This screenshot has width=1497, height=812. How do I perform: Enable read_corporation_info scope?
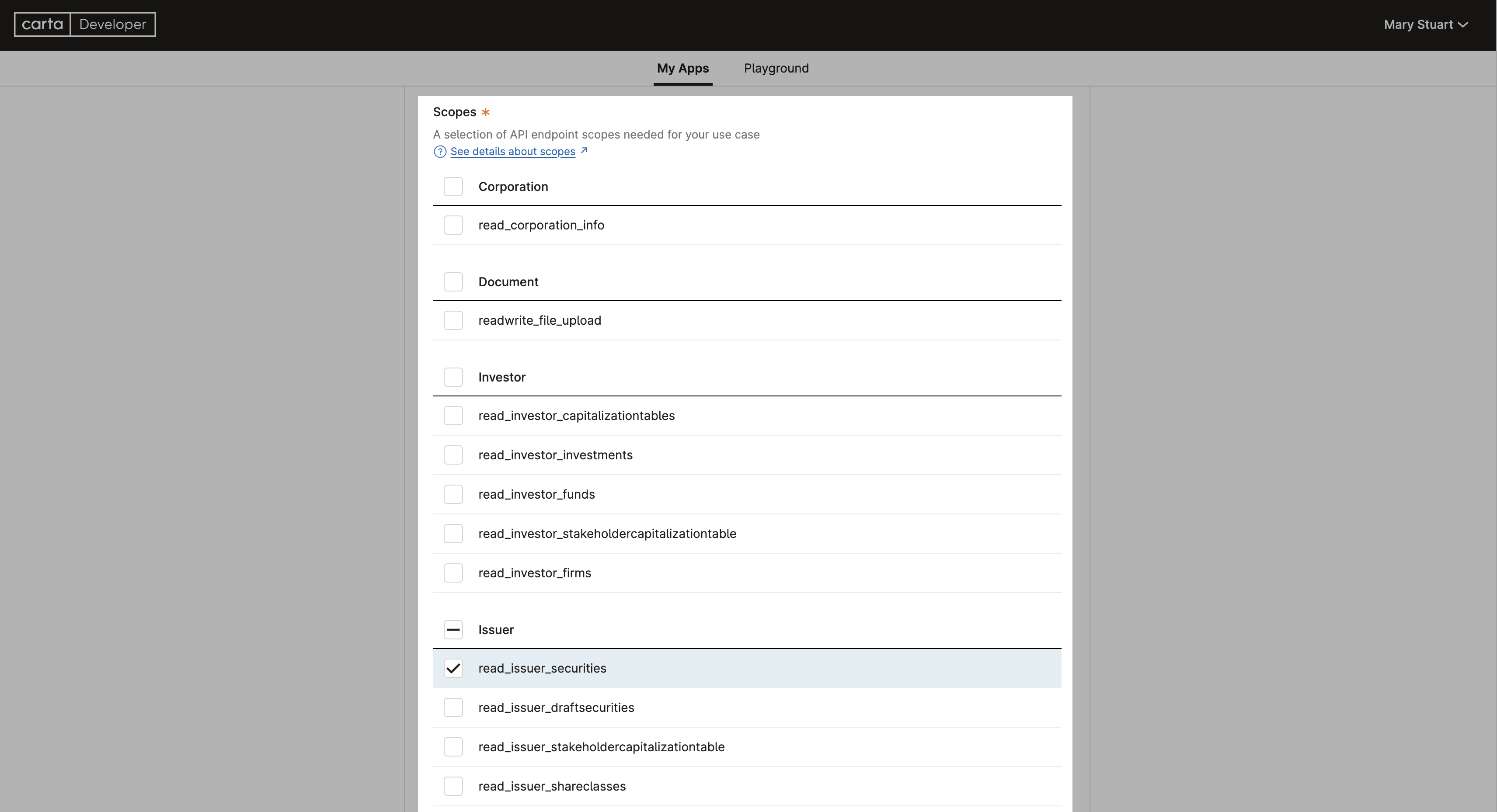[x=453, y=225]
